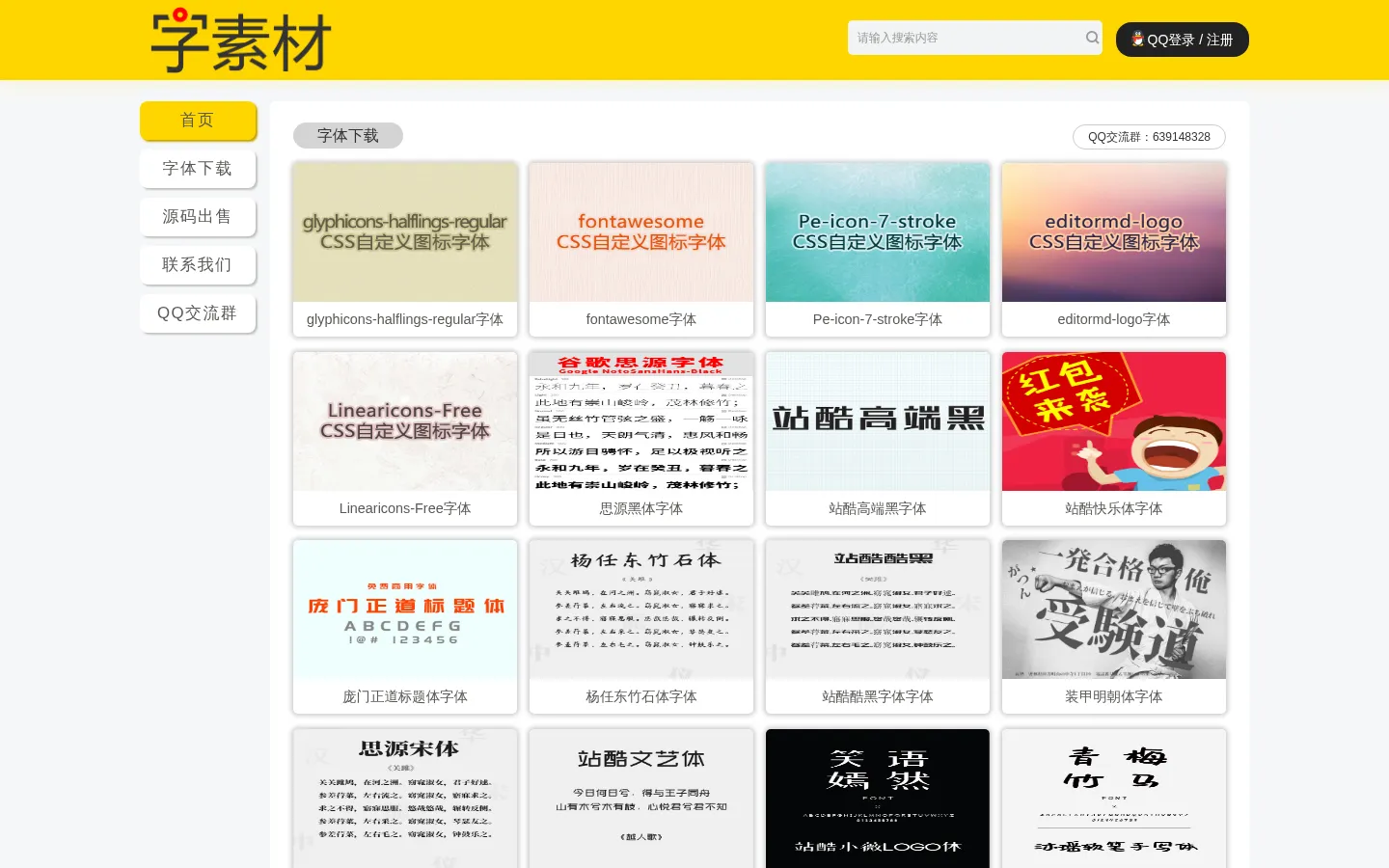Click 站酷酷黑字体字体 caption link

point(878,696)
